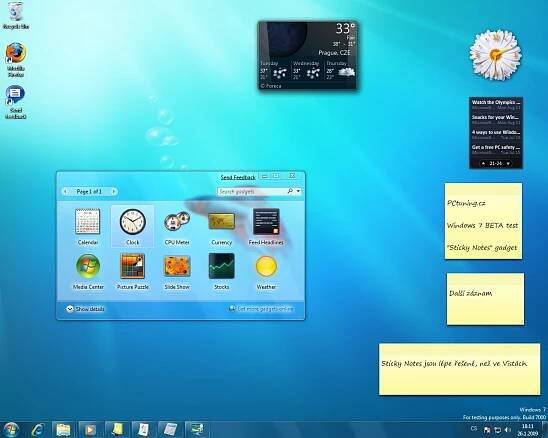Screen dimensions: 548x438
Task: Click the Wednesday forecast in weather gadget
Action: click(x=307, y=71)
